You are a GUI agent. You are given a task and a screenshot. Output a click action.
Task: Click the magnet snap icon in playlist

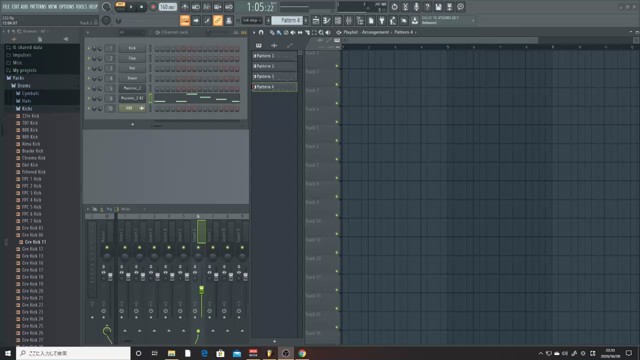pyautogui.click(x=261, y=32)
